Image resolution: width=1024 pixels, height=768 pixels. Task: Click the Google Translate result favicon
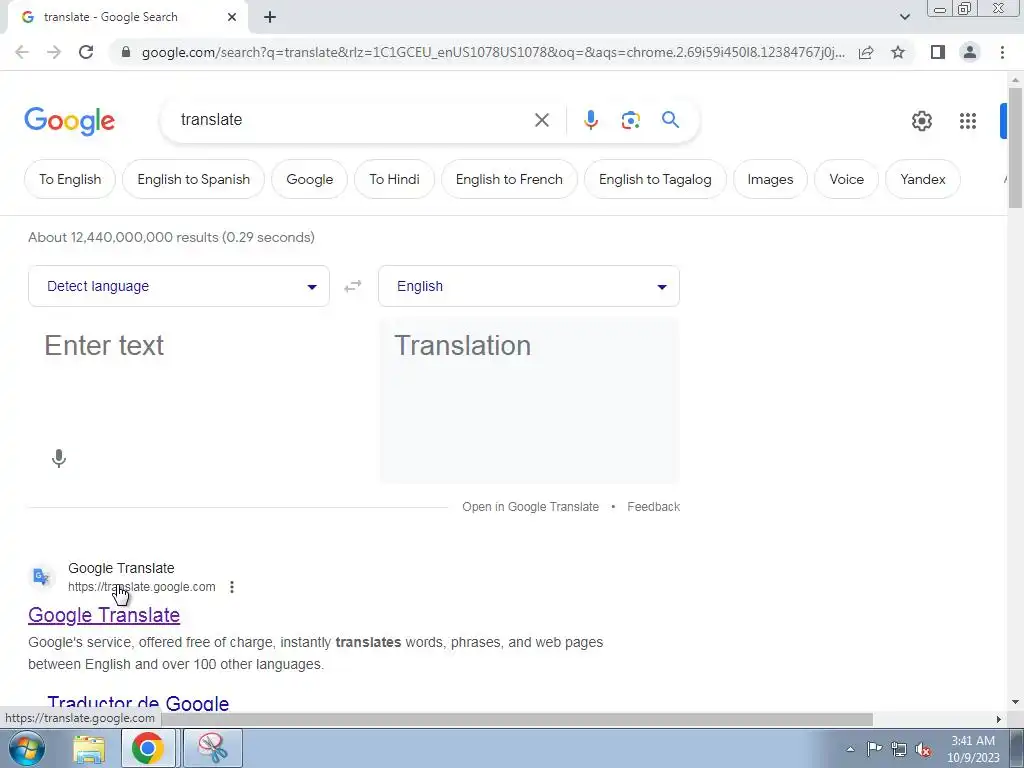click(x=42, y=577)
